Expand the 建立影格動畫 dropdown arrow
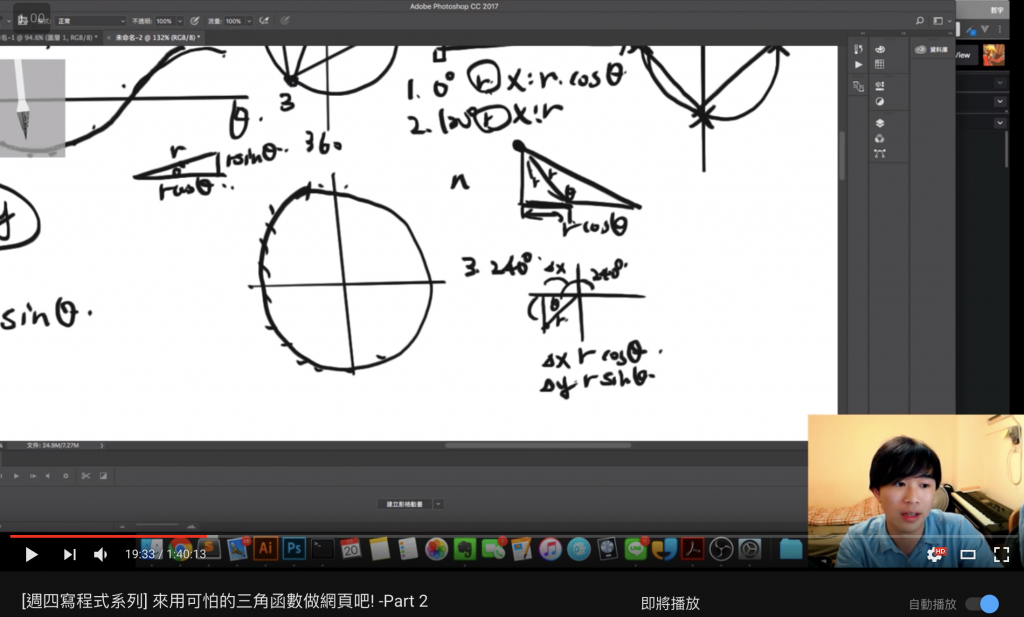The image size is (1024, 617). pos(438,504)
